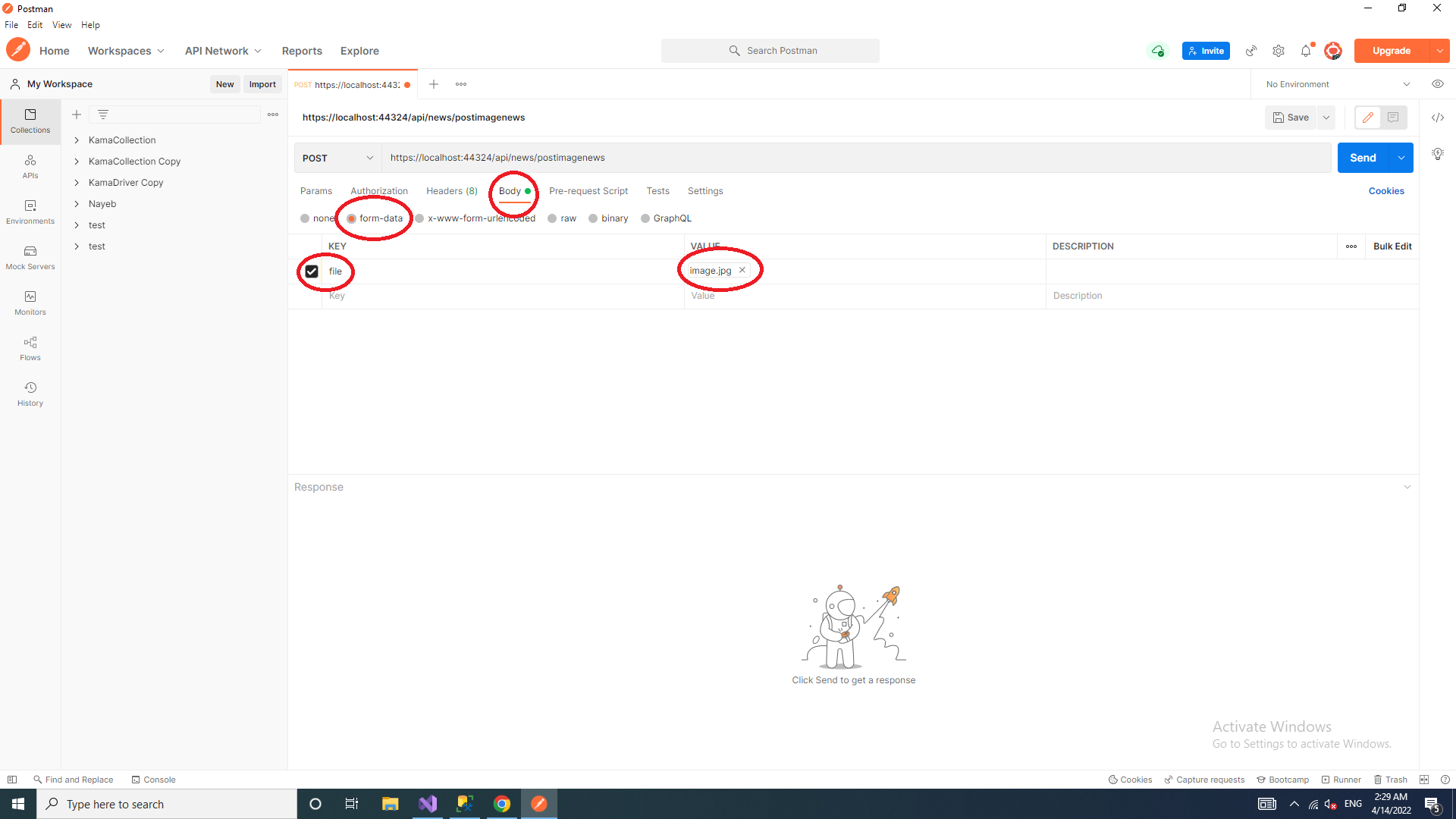This screenshot has width=1456, height=819.
Task: Open the settings gear icon
Action: pyautogui.click(x=1279, y=51)
